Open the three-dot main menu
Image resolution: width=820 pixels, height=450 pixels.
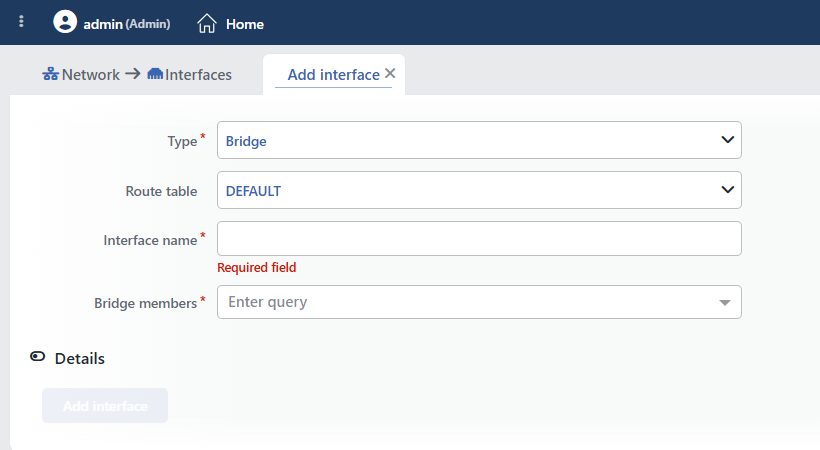(x=21, y=21)
